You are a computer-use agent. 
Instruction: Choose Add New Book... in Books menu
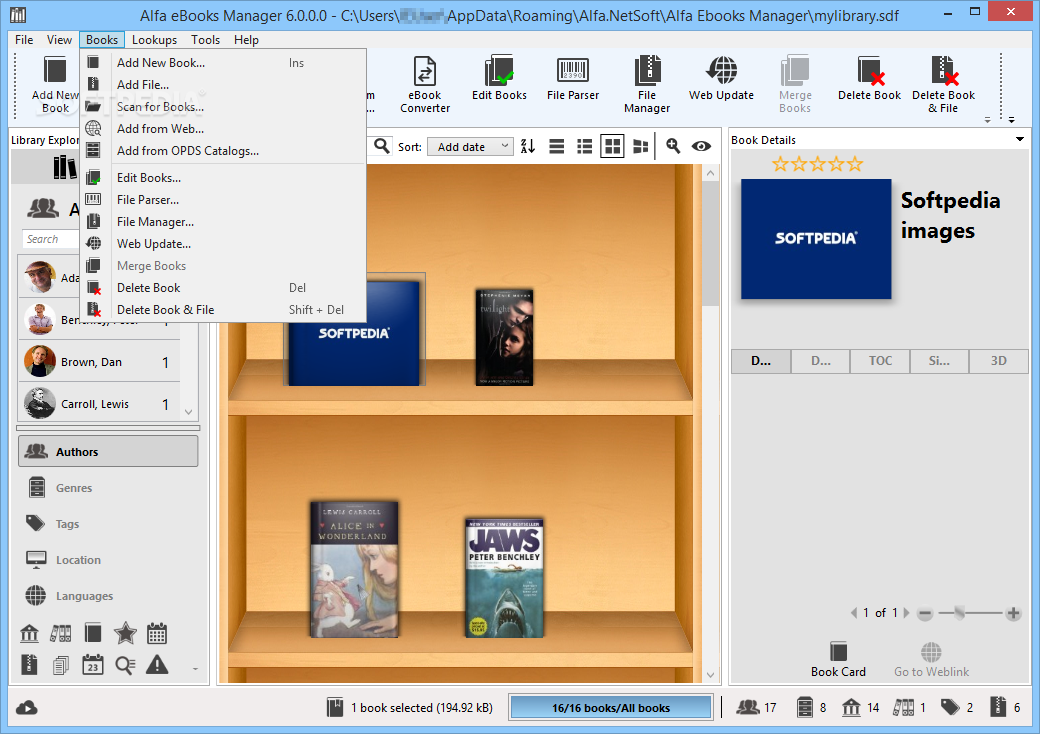coord(223,62)
